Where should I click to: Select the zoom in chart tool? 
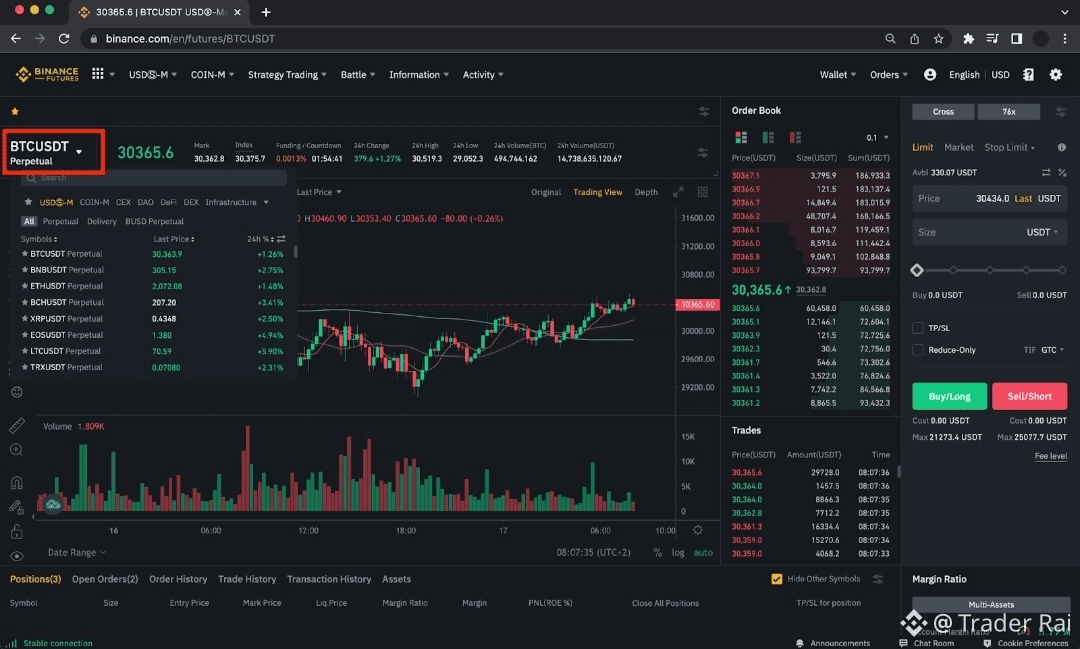(x=17, y=450)
